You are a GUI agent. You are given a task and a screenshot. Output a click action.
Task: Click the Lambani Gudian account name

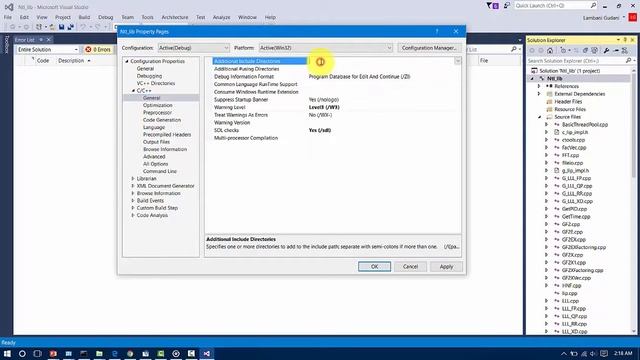pos(601,18)
